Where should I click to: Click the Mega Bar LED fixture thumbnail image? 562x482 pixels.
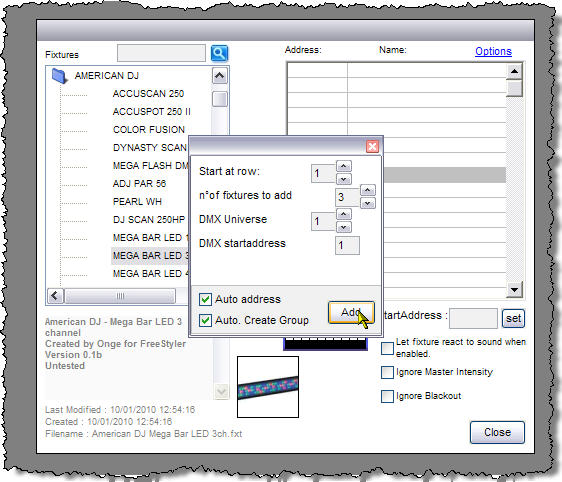[268, 387]
